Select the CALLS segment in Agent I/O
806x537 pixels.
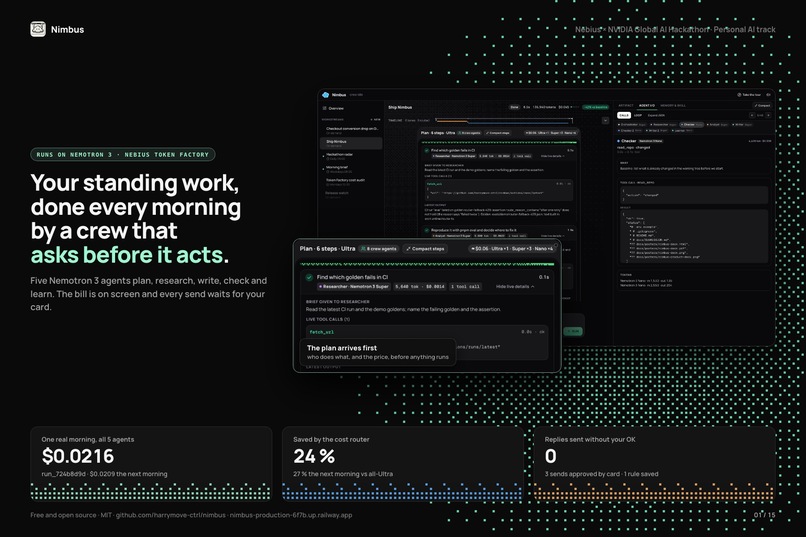(x=624, y=115)
